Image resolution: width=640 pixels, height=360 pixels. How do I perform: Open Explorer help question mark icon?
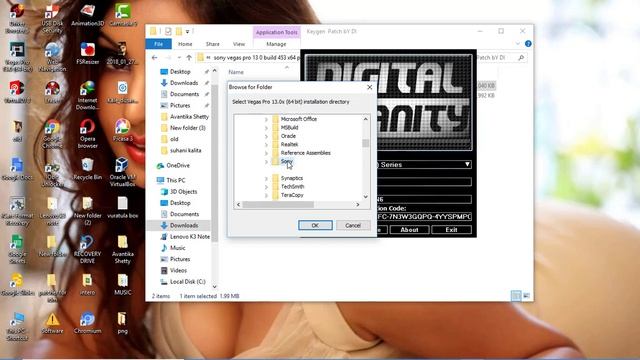528,44
